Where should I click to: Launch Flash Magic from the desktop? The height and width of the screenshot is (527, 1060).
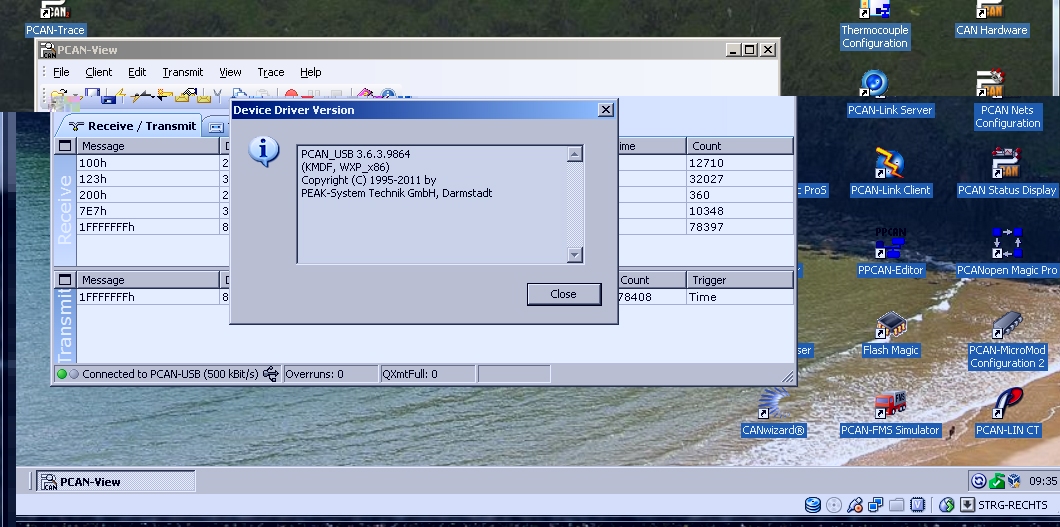pos(890,332)
